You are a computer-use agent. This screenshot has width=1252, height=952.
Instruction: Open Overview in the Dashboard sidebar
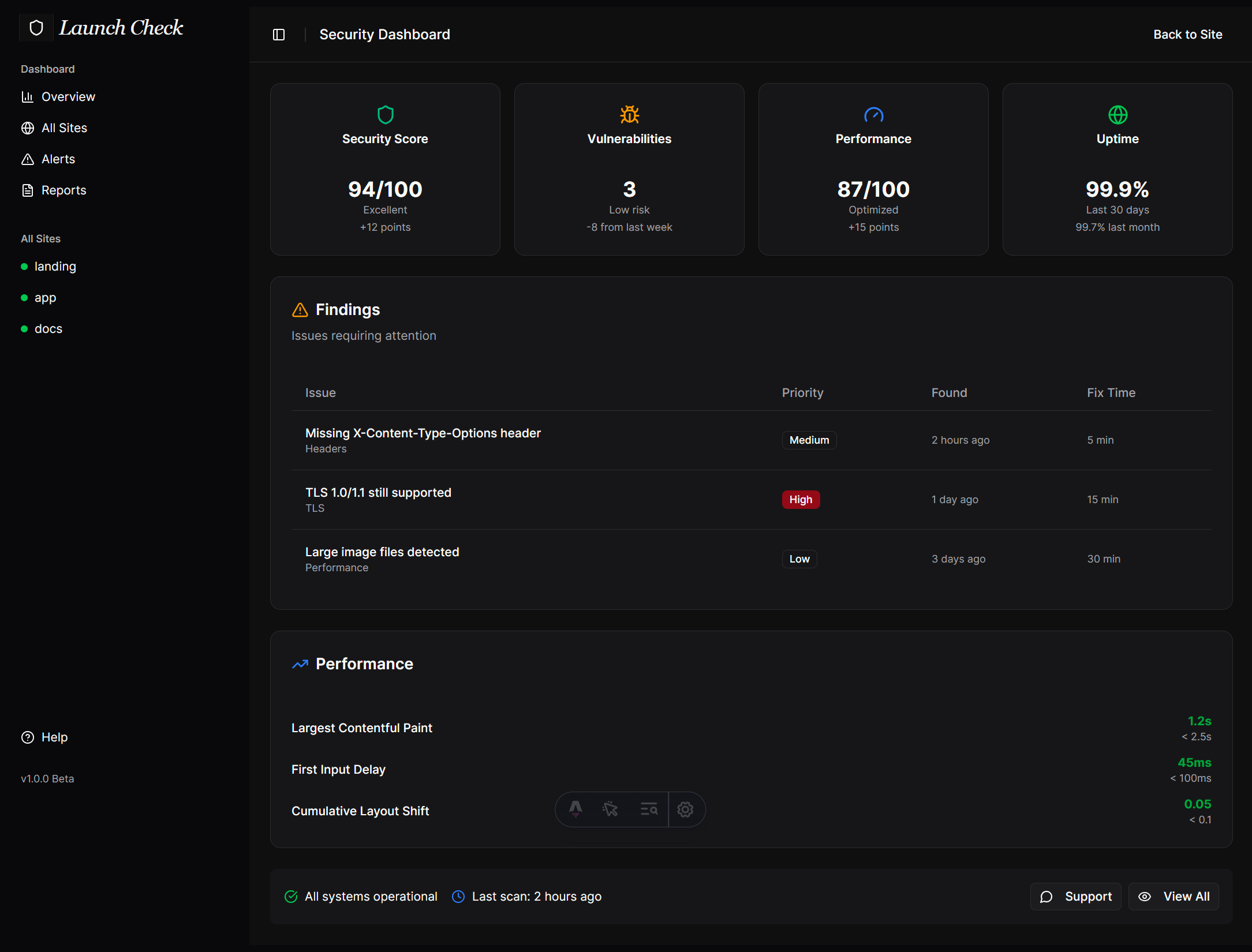click(68, 96)
